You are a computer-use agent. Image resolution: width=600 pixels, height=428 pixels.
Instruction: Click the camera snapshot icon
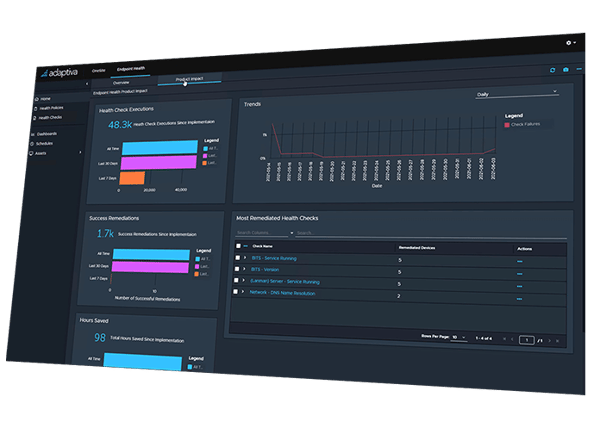(x=566, y=69)
